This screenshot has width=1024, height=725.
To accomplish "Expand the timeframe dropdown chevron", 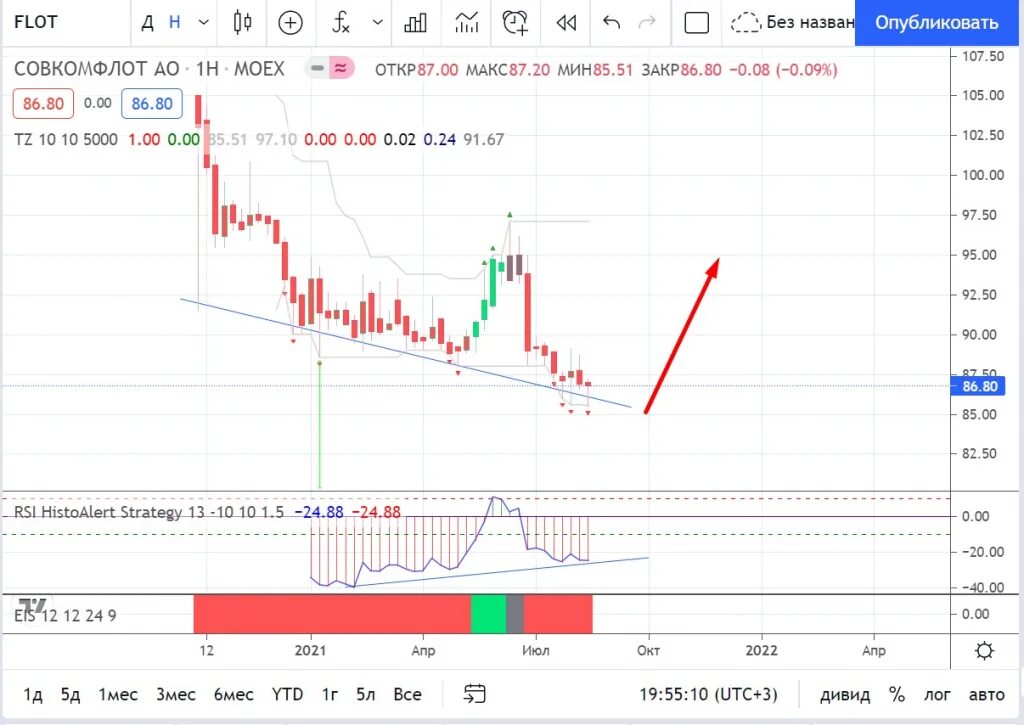I will tap(204, 23).
